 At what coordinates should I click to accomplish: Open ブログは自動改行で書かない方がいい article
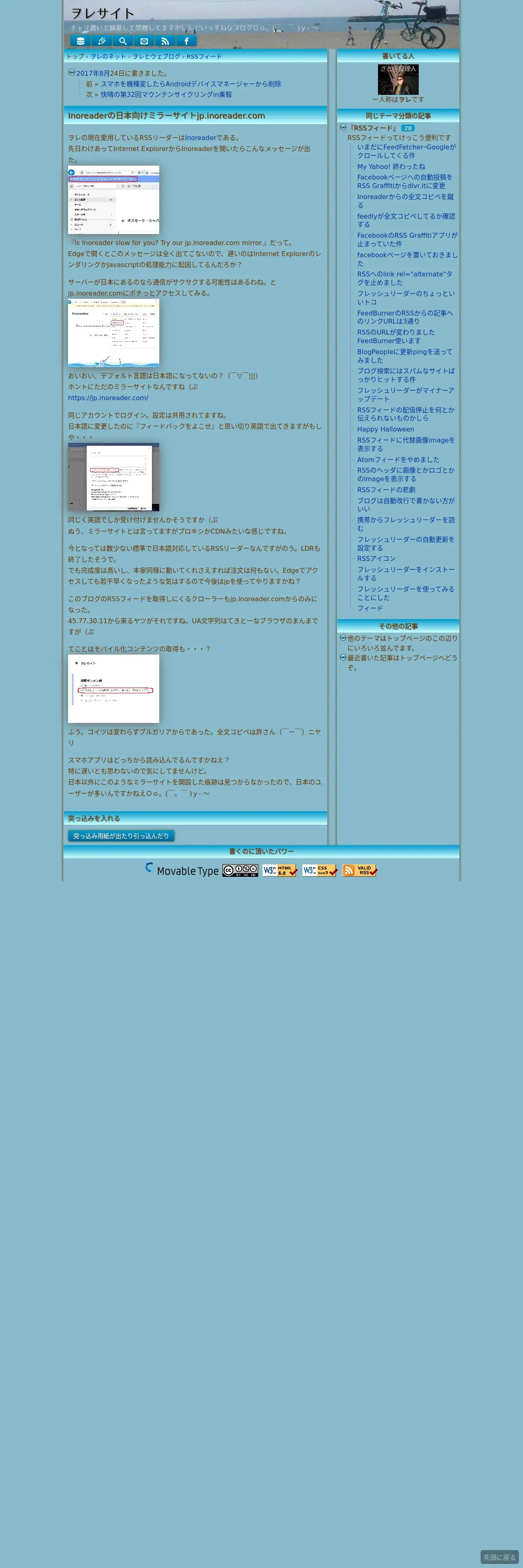(x=406, y=505)
